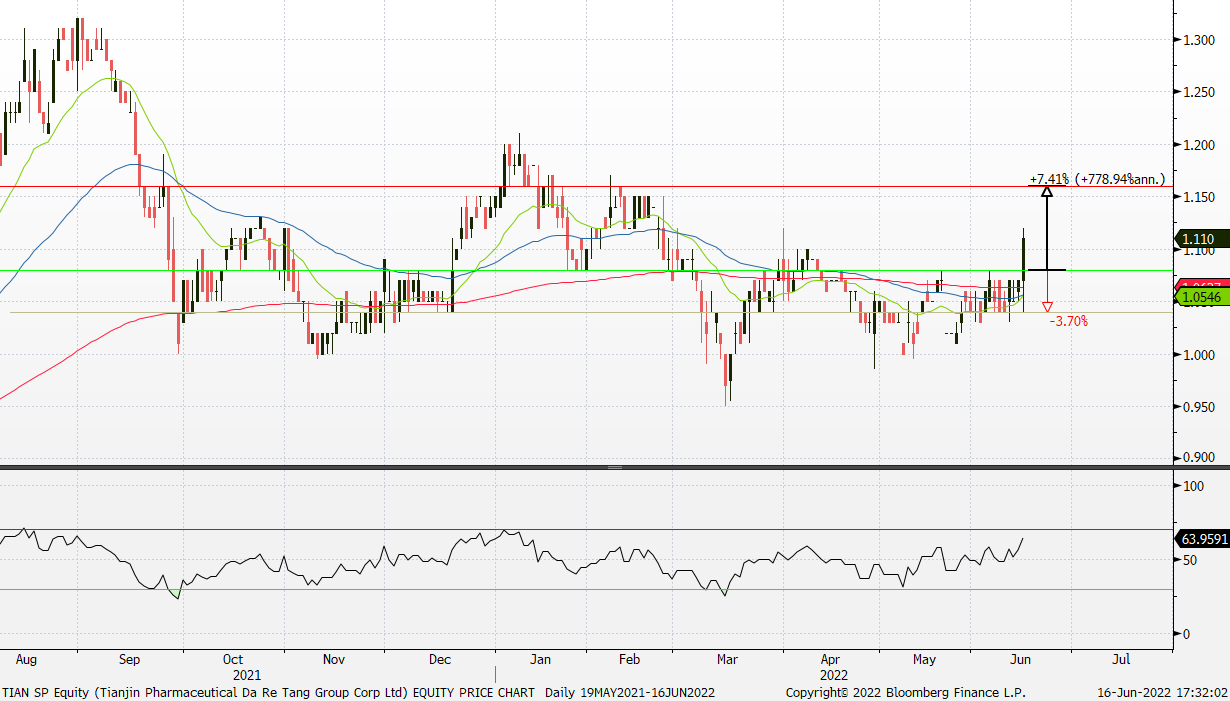
Task: Select the 1.250 price axis label
Action: [1198, 93]
